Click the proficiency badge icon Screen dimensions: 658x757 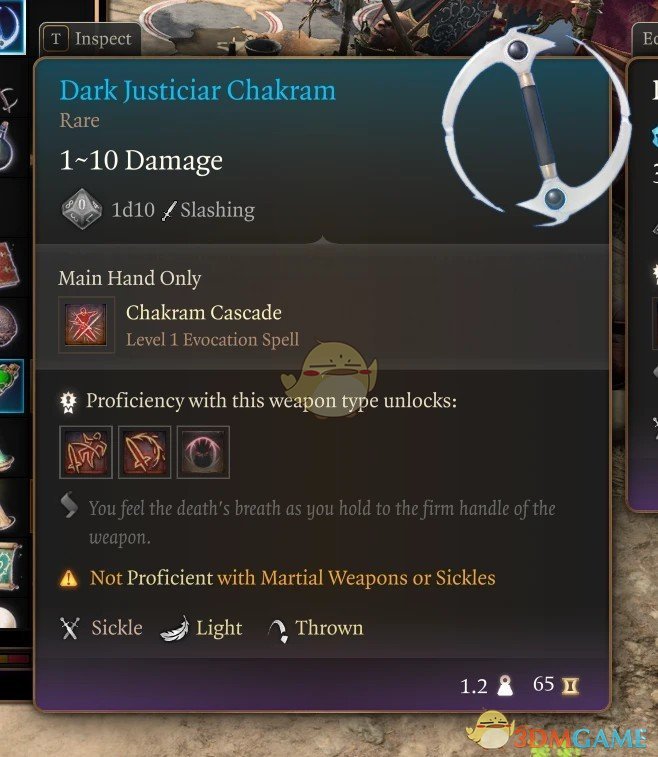point(69,402)
